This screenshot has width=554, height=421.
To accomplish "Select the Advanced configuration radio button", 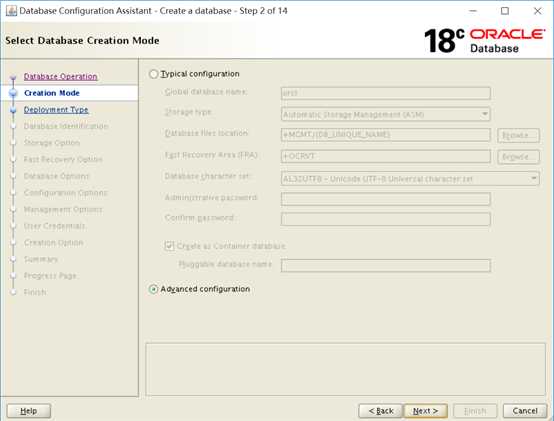I will point(153,289).
